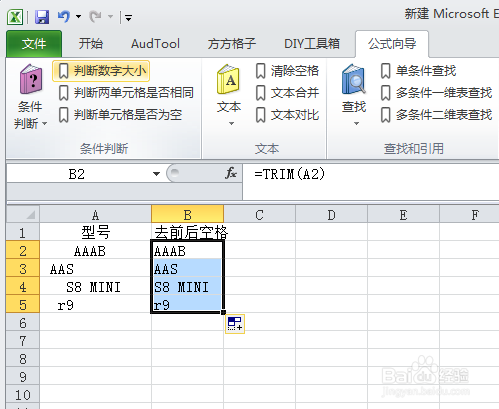Select column B header
Screen dimensions: 499x409
tap(187, 214)
